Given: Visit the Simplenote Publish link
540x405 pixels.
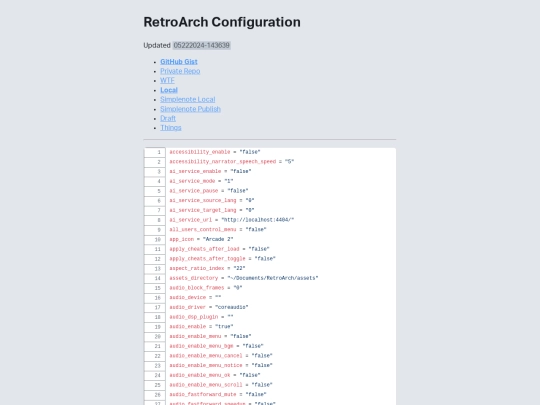Looking at the screenshot, I should click(x=190, y=109).
